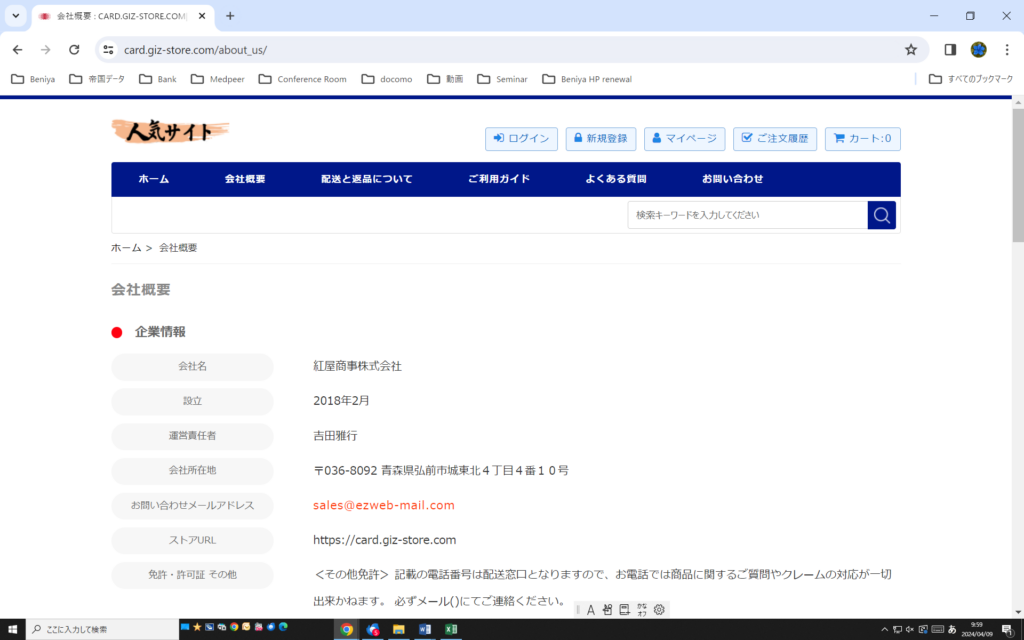Open Word from the taskbar
Screen dimensions: 1024x640
coord(425,629)
